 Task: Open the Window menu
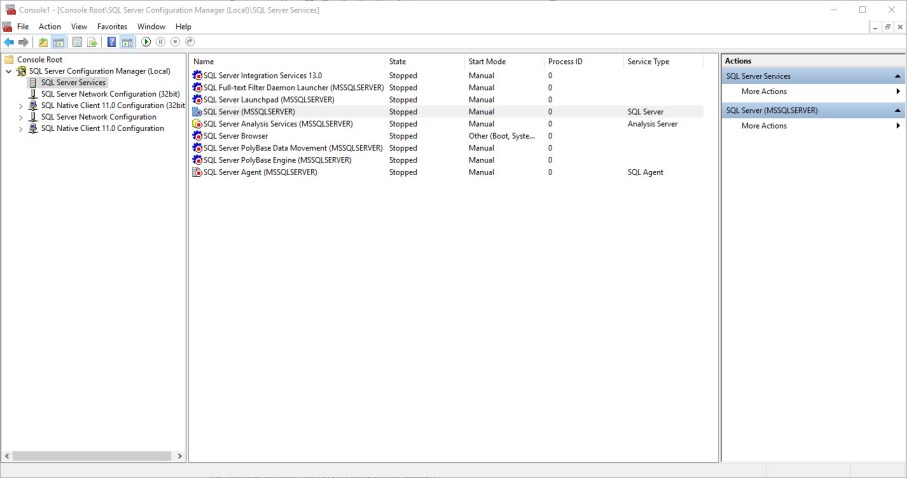point(151,27)
